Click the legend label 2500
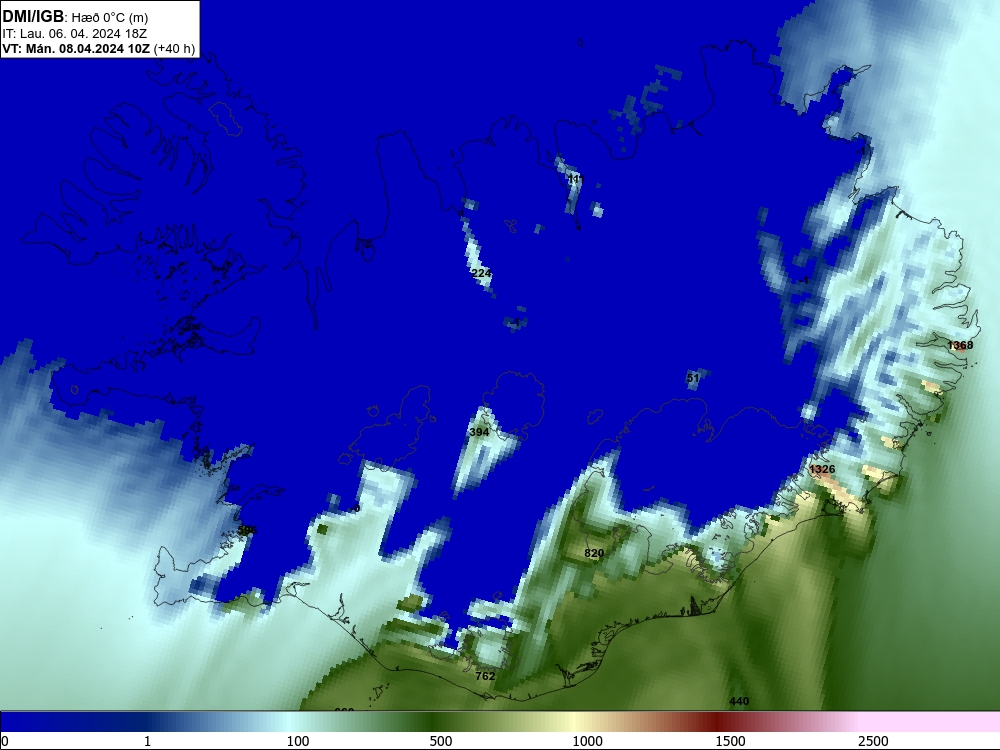1000x750 pixels. (x=873, y=741)
